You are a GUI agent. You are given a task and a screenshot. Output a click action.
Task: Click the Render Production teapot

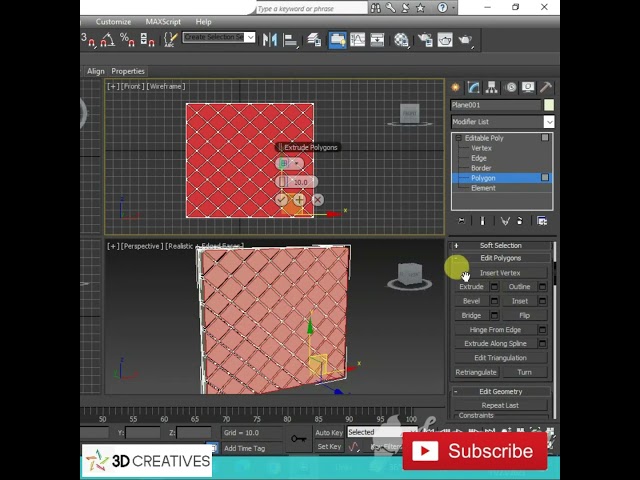click(x=465, y=40)
